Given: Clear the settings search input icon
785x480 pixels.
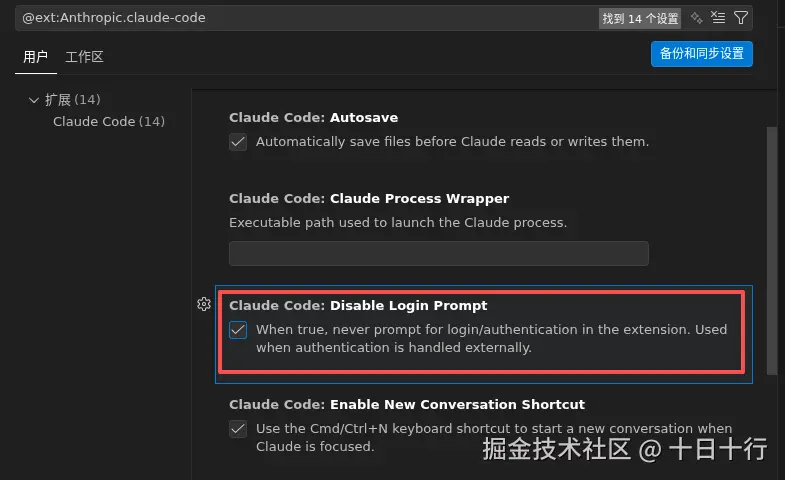Looking at the screenshot, I should click(x=719, y=18).
